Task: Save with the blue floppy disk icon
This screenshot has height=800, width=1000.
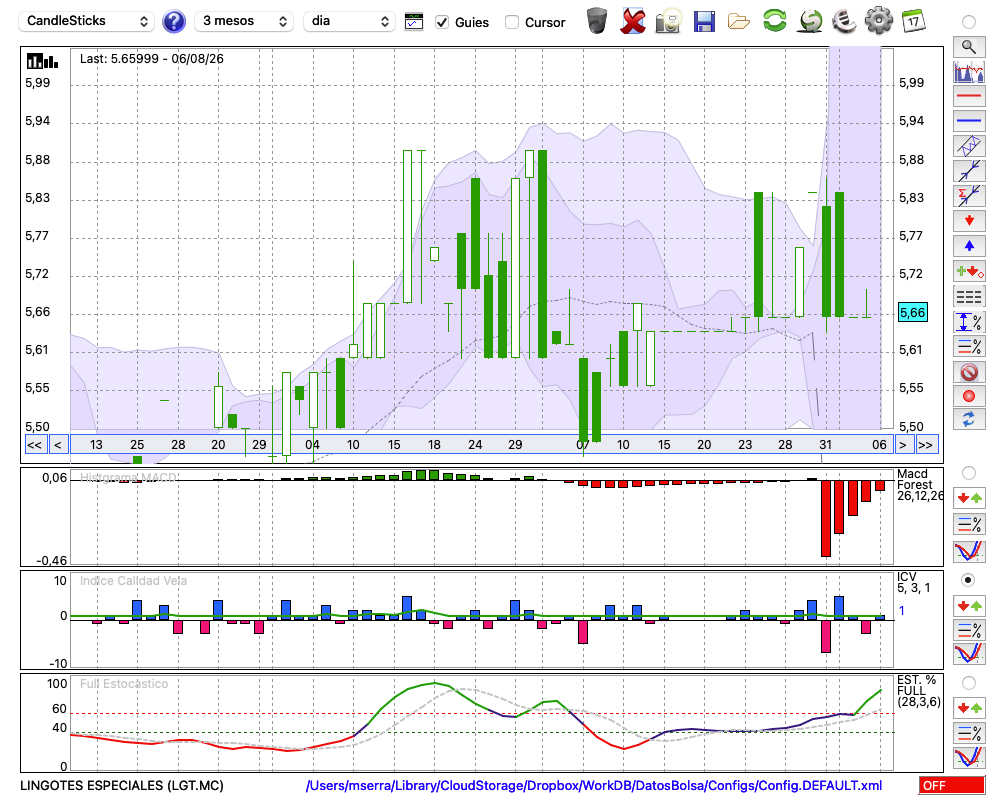Action: 704,21
